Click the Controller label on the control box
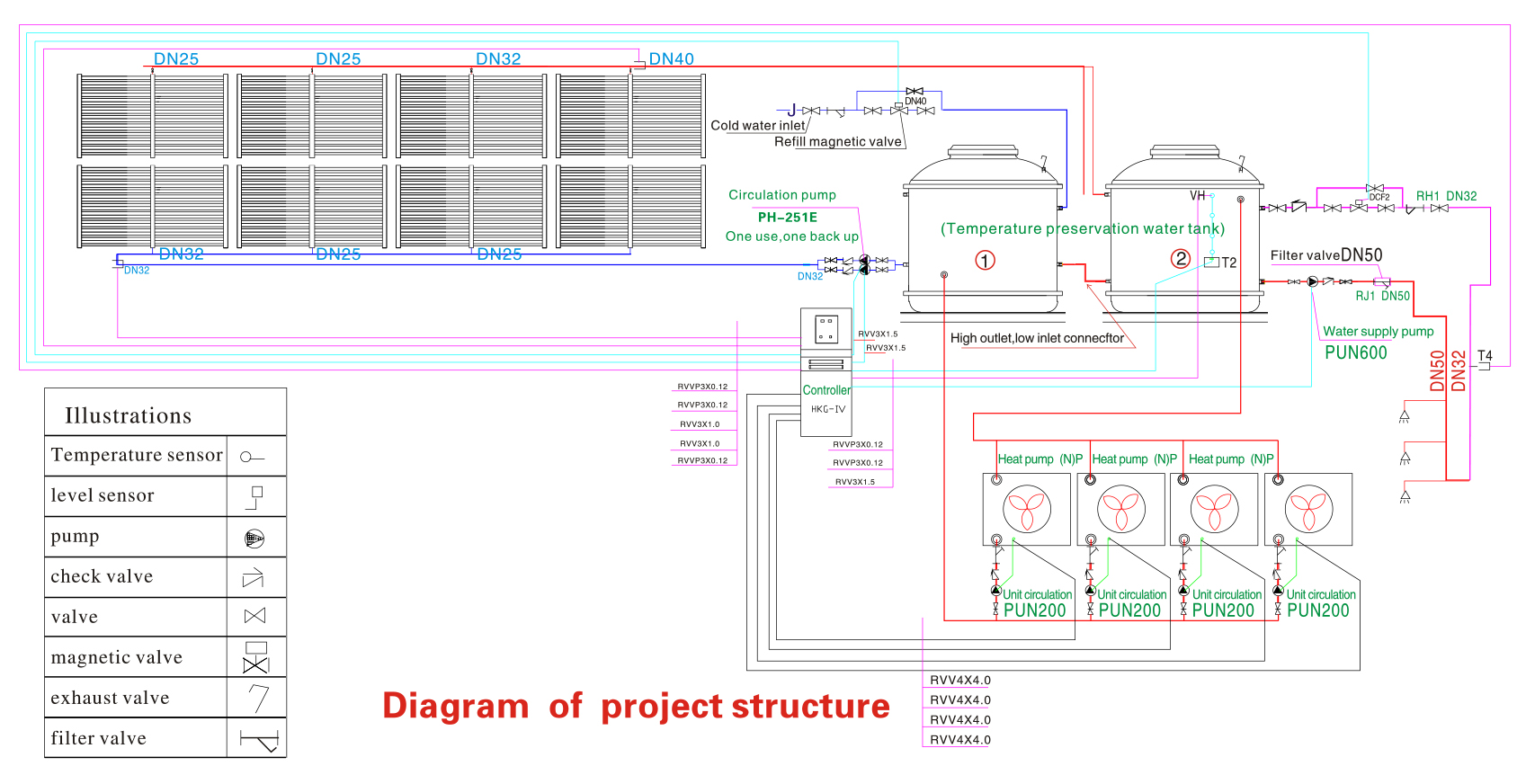 (826, 390)
